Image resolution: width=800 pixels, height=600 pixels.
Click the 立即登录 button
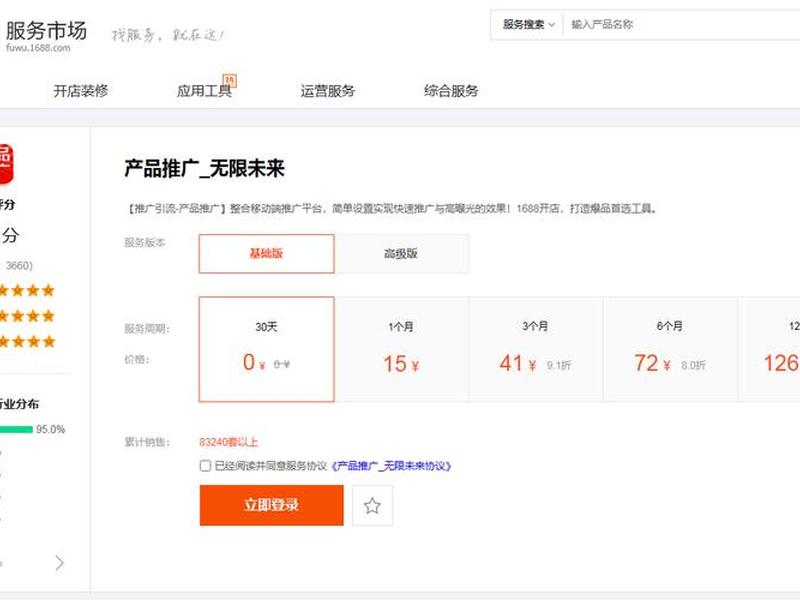271,505
